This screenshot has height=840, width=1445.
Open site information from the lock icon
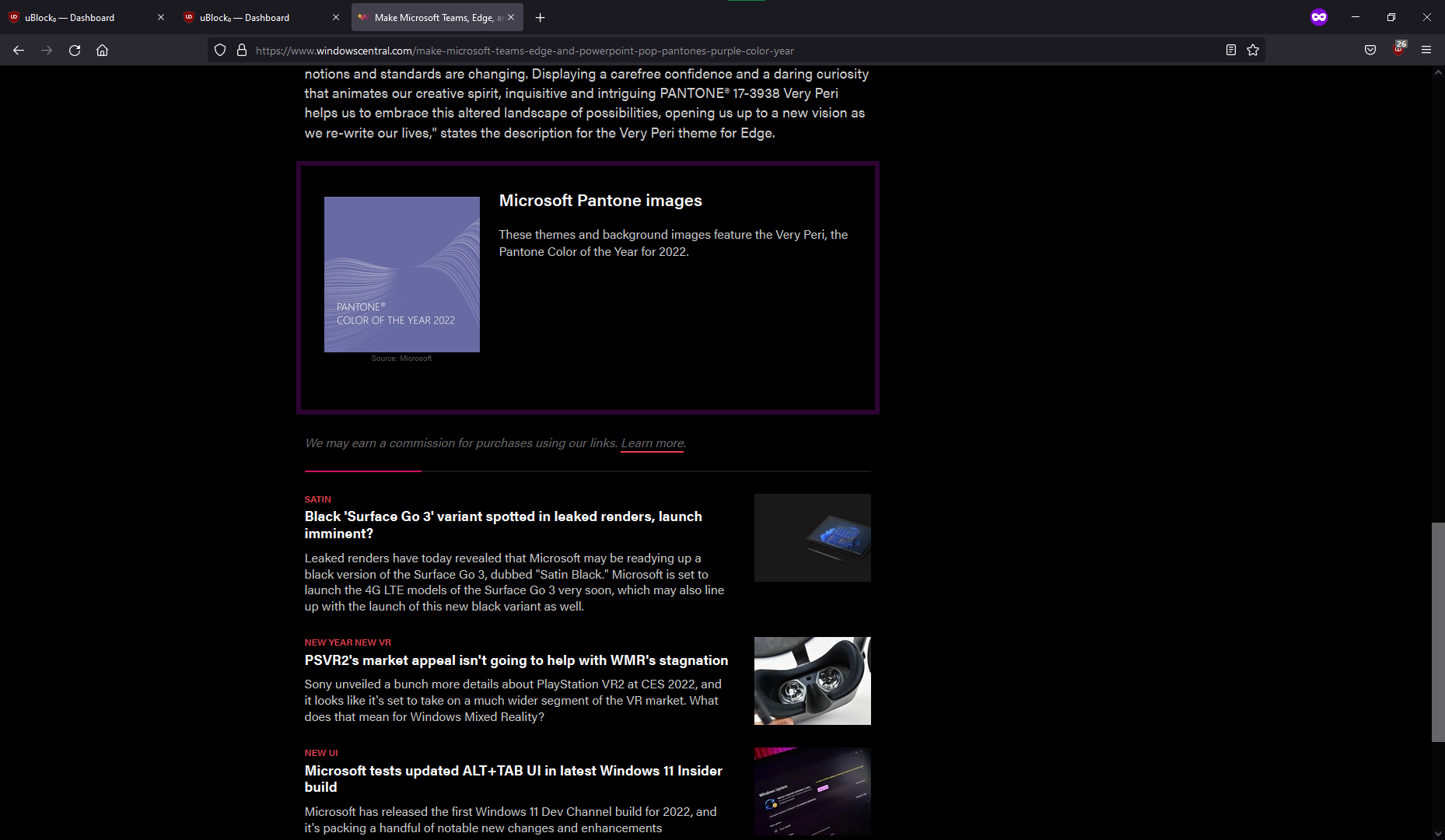(242, 50)
